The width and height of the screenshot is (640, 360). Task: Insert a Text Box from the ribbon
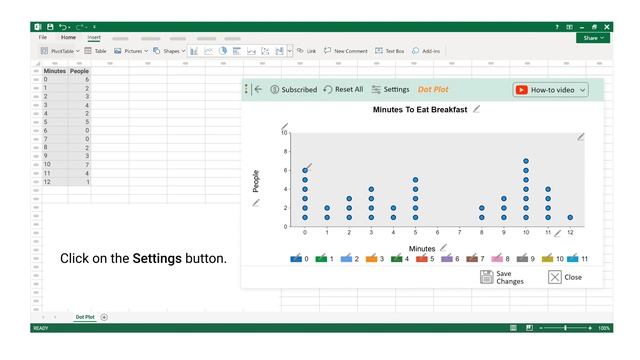coord(389,51)
